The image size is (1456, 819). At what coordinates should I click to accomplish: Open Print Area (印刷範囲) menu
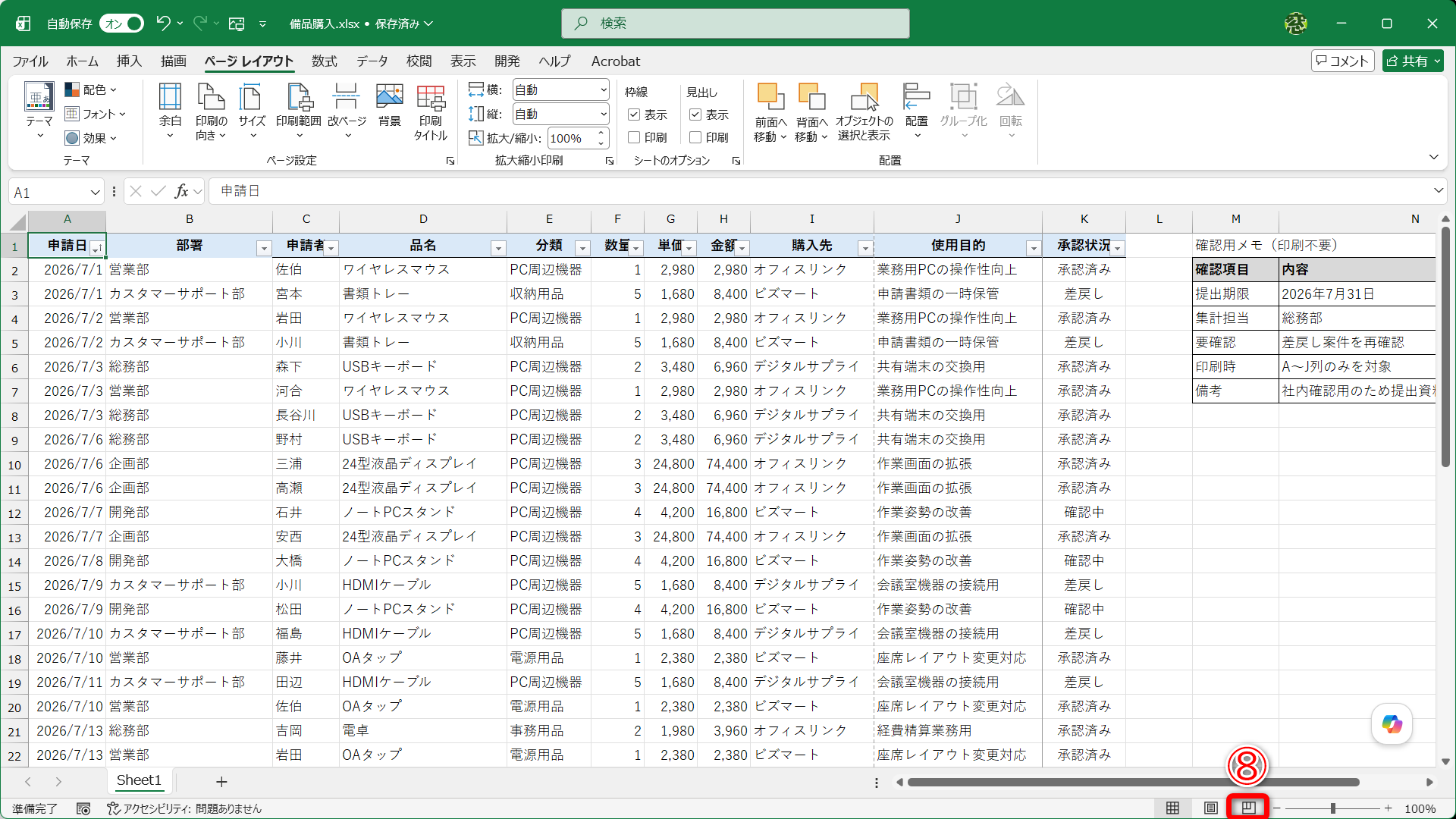pos(299,111)
